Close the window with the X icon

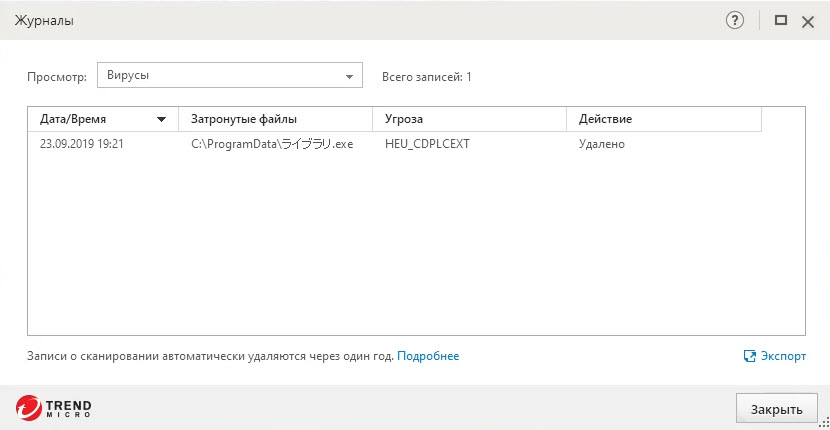(x=808, y=20)
